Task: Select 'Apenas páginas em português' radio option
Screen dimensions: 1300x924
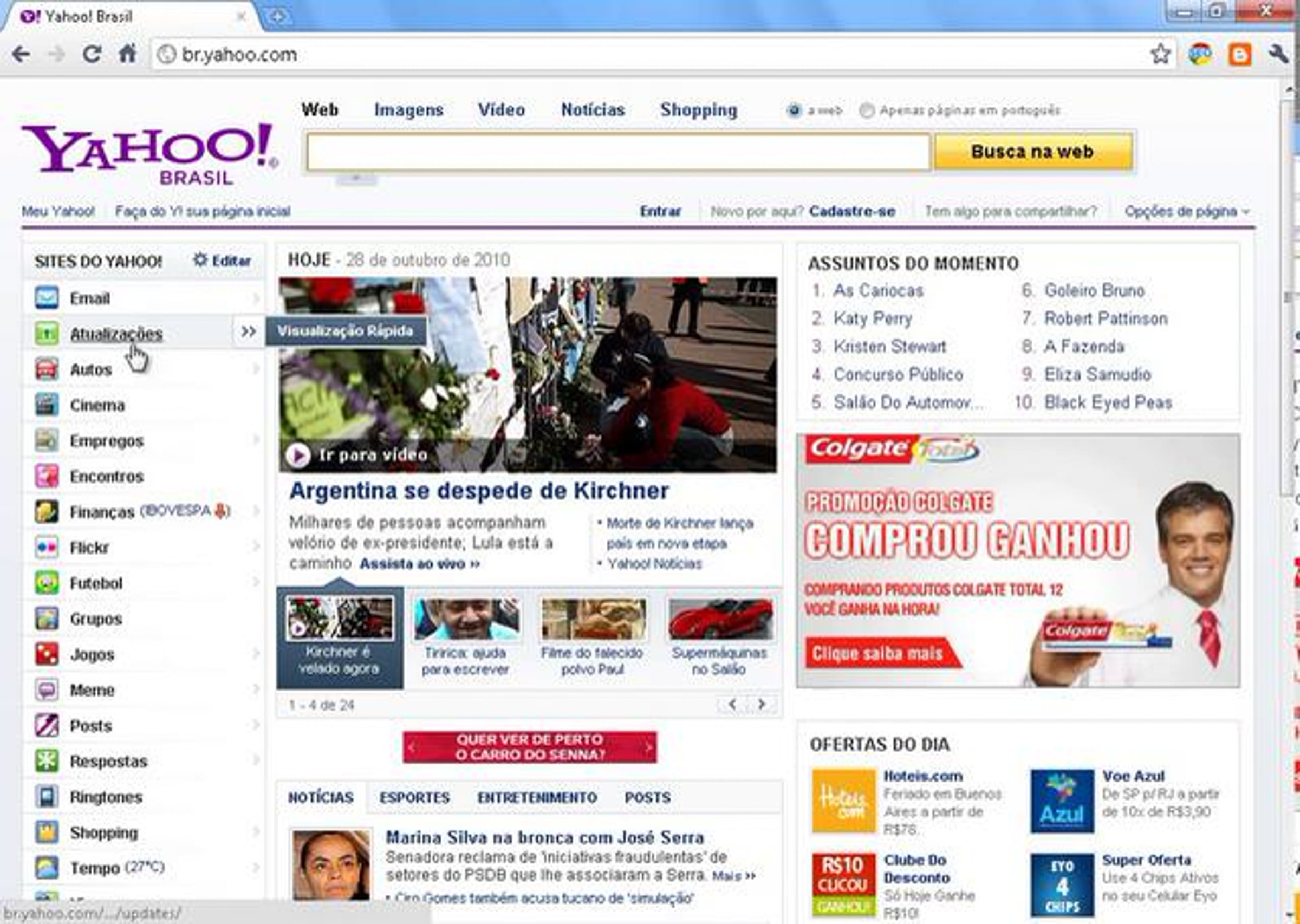Action: 867,110
